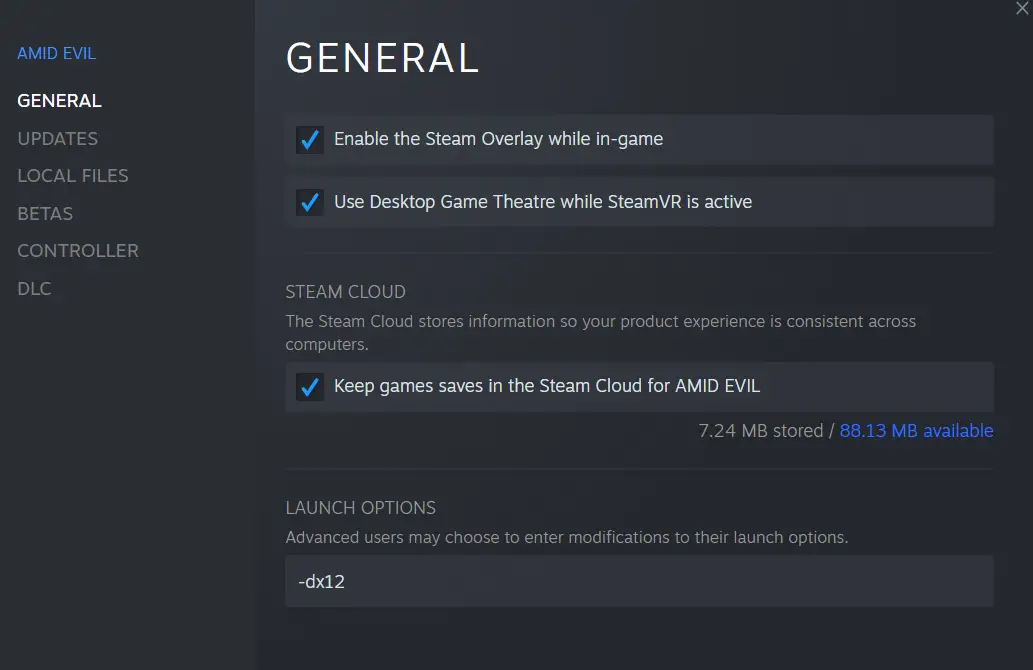This screenshot has height=670, width=1033.
Task: Open the CONTROLLER settings tab
Action: pyautogui.click(x=78, y=251)
